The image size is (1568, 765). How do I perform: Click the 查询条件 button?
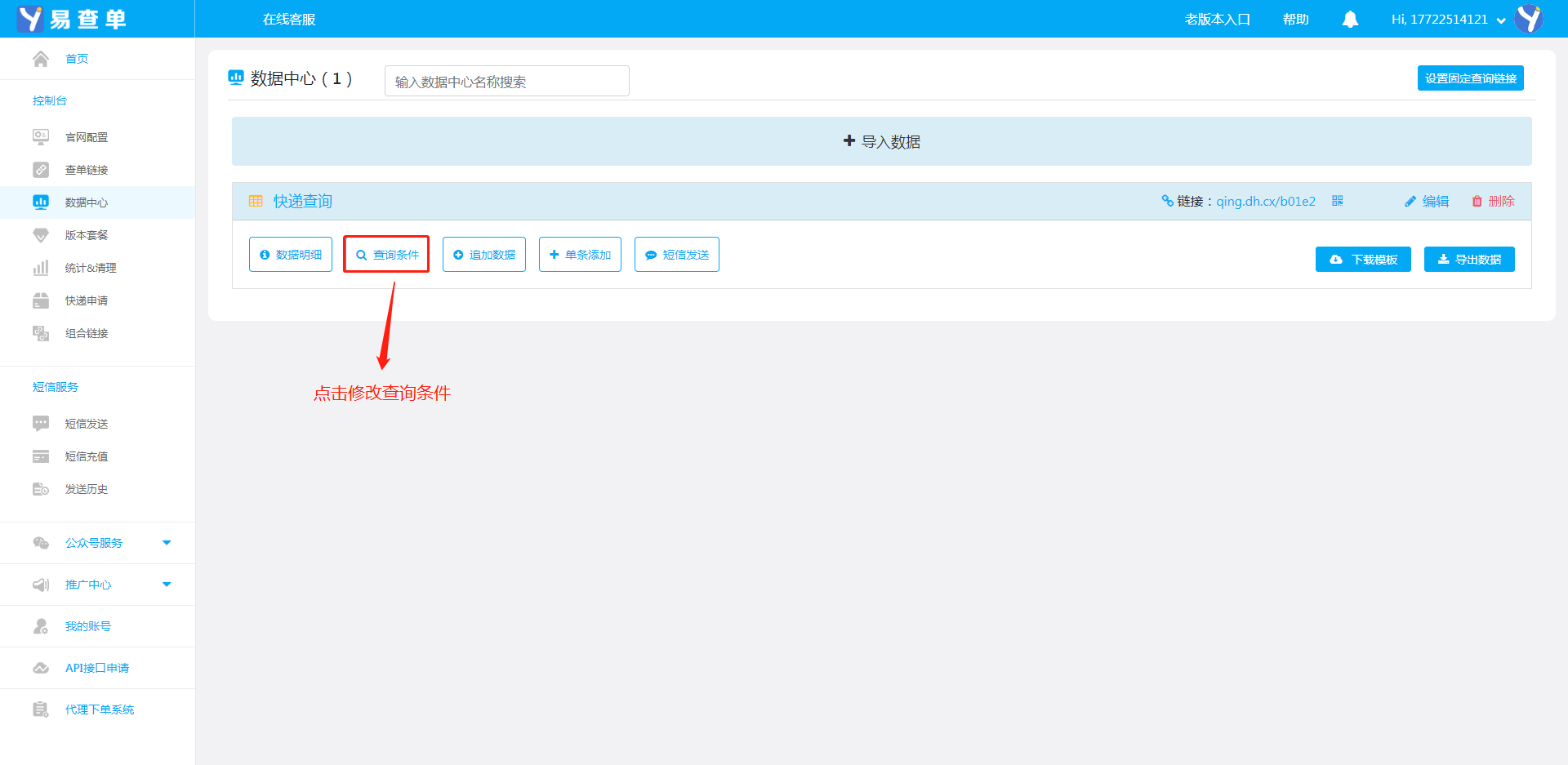click(386, 255)
